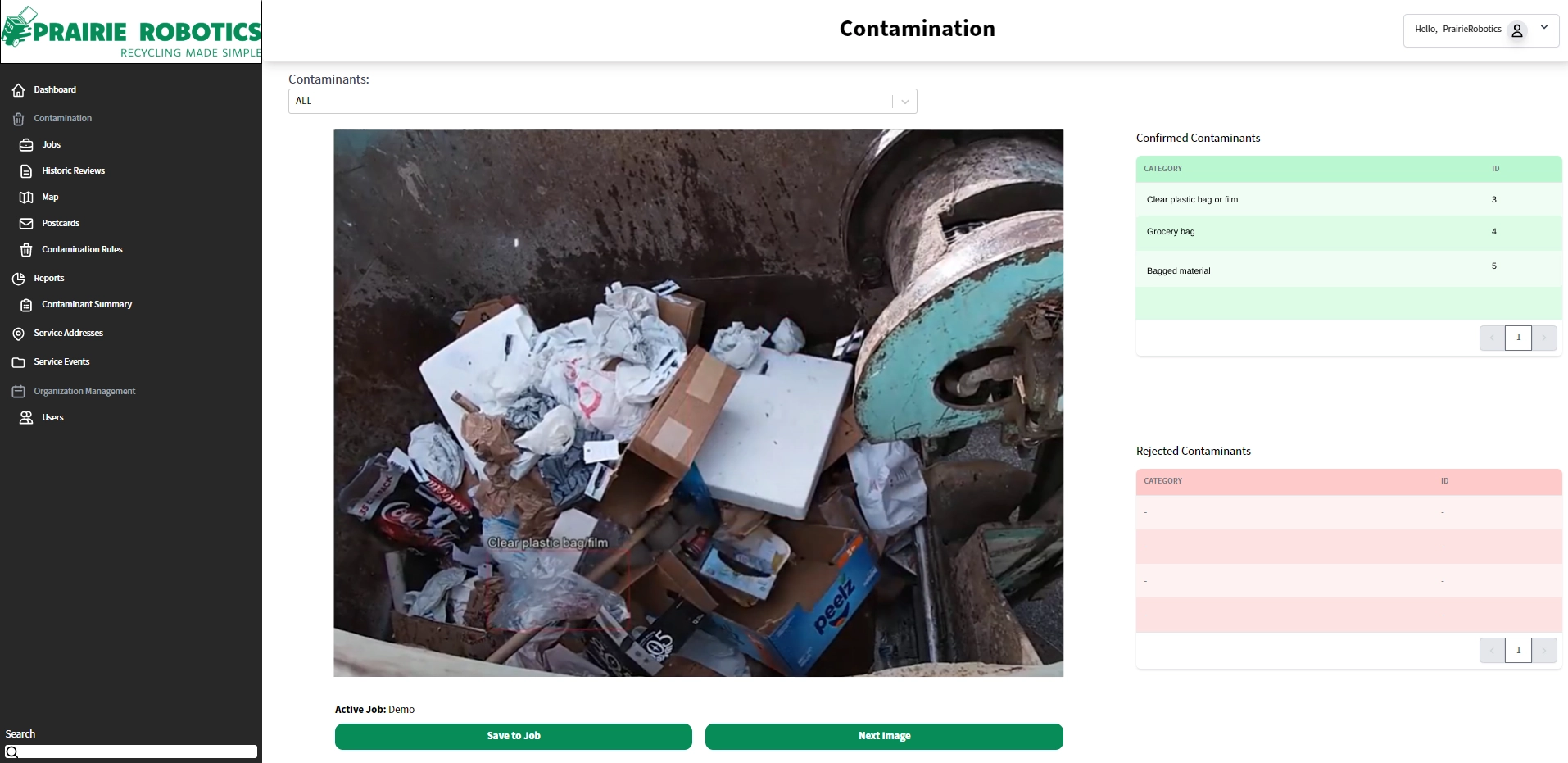This screenshot has height=763, width=1568.
Task: Open the Contaminants ALL dropdown
Action: [603, 101]
